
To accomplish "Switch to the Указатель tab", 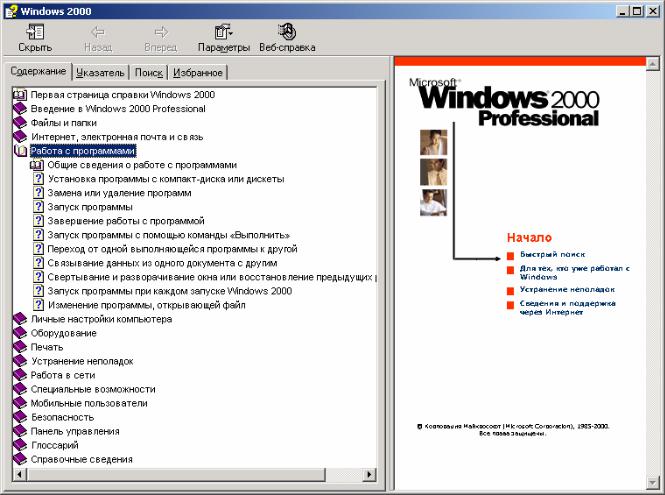I will click(100, 73).
